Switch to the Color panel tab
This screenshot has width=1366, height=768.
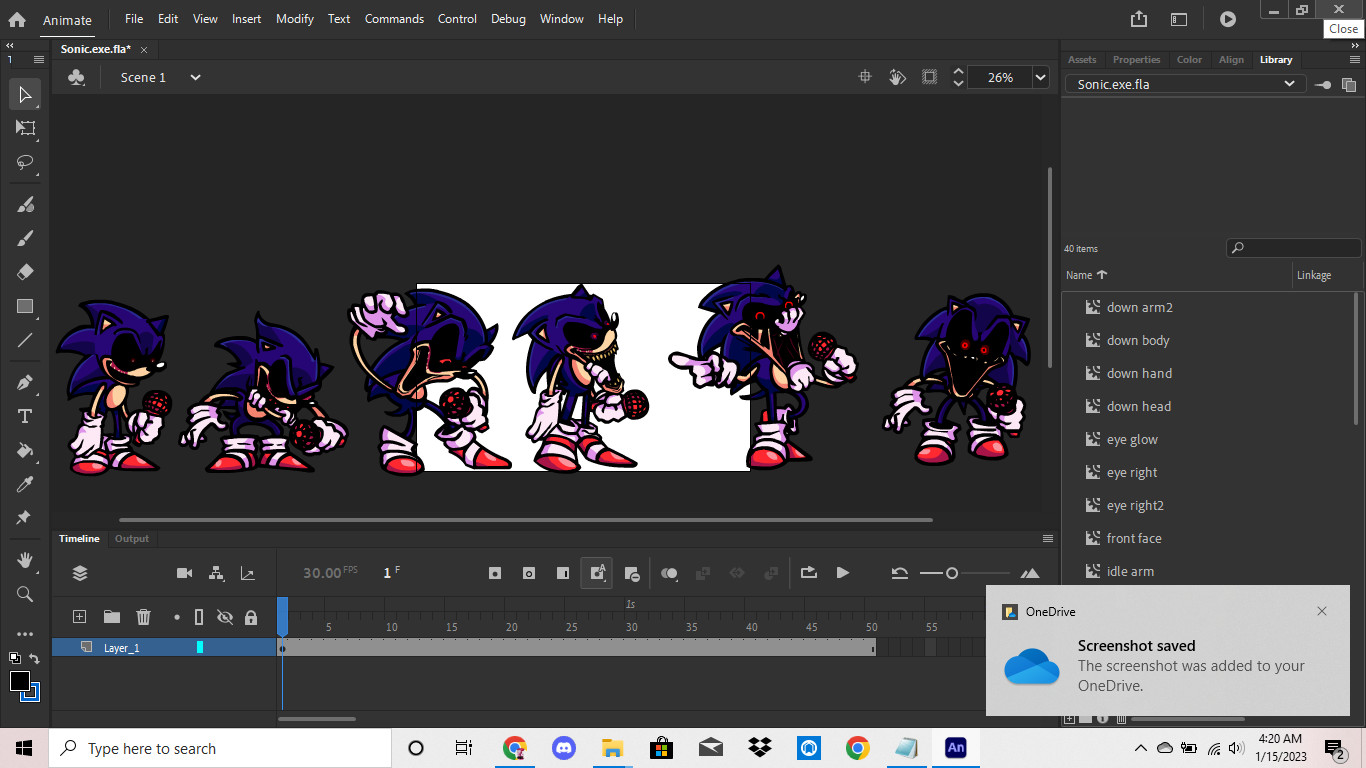(1189, 59)
